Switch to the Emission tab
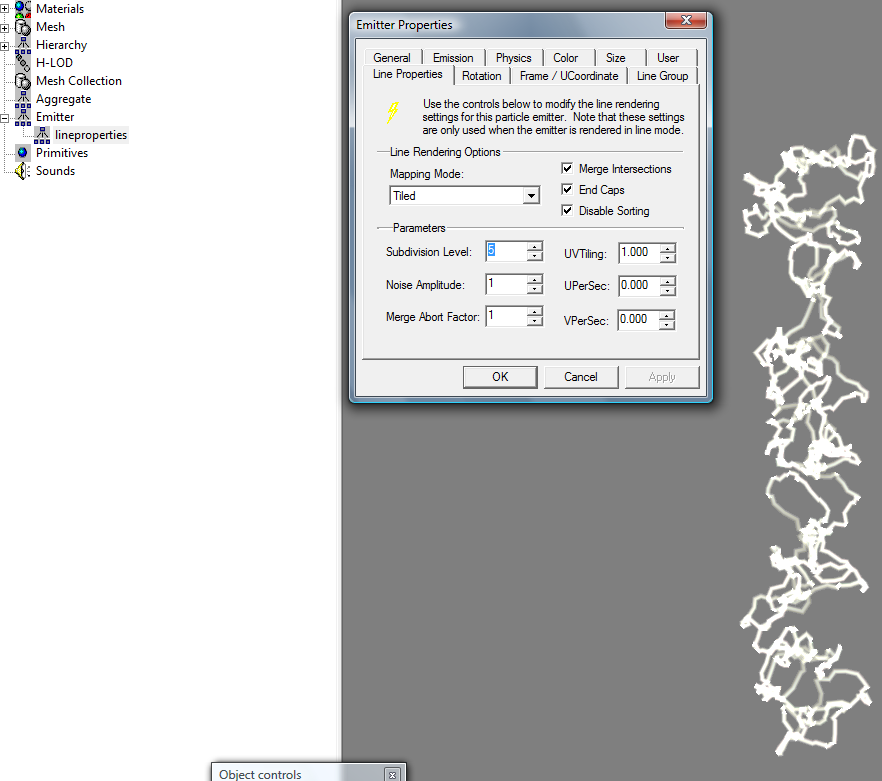Screen dimensions: 882x781 point(453,58)
